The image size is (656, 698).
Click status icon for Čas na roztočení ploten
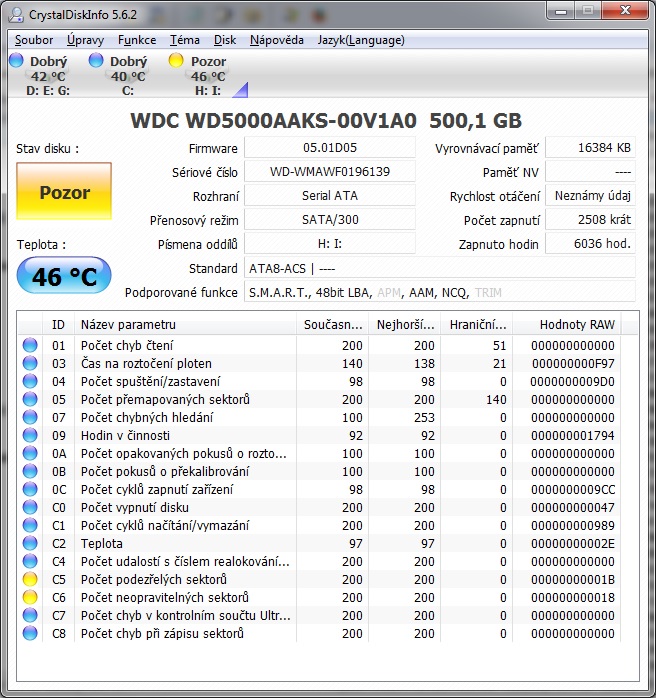coord(30,363)
